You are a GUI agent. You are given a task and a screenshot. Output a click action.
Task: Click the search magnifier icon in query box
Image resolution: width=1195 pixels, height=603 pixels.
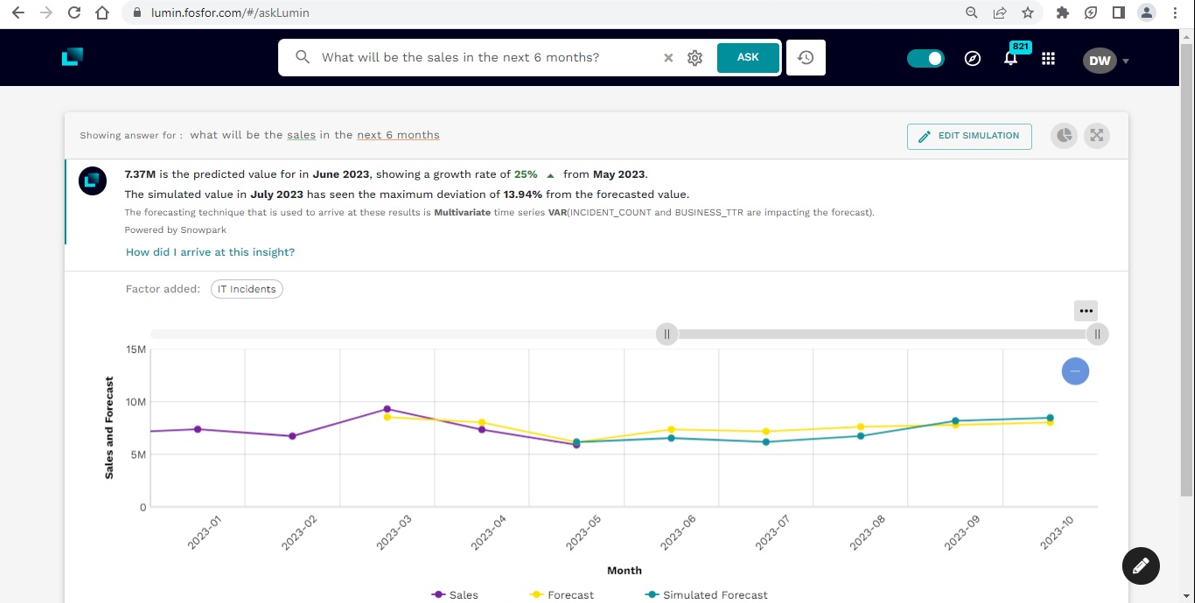(302, 58)
